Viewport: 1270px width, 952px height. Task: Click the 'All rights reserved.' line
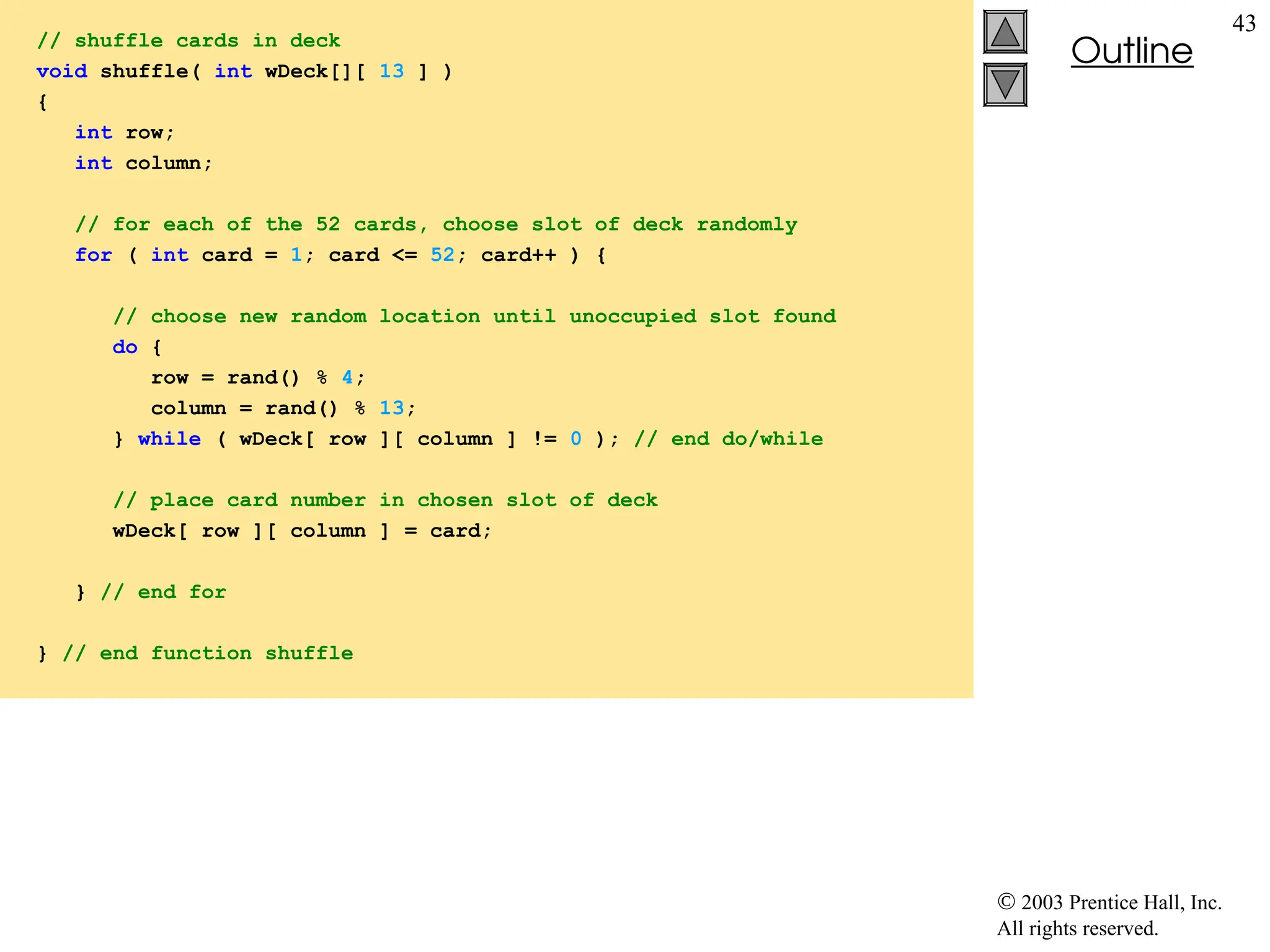click(x=1077, y=928)
